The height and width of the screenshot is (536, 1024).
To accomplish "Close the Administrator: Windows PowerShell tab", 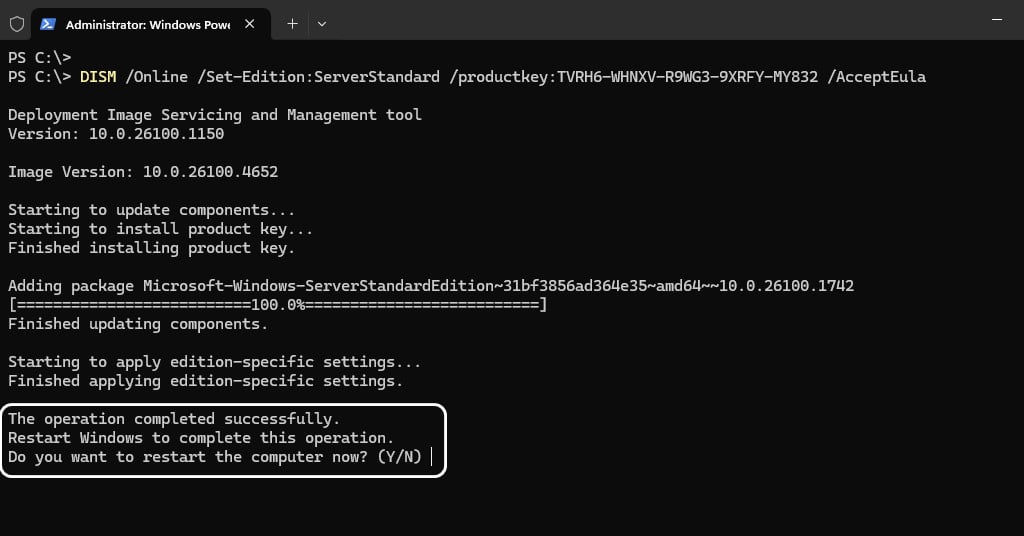I will (x=249, y=24).
